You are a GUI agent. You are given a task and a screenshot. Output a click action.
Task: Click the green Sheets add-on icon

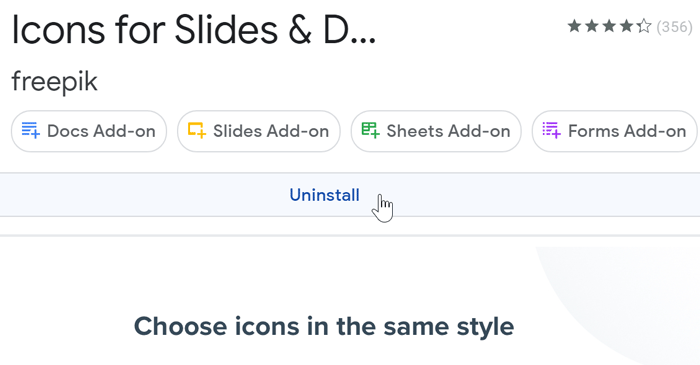pyautogui.click(x=371, y=130)
